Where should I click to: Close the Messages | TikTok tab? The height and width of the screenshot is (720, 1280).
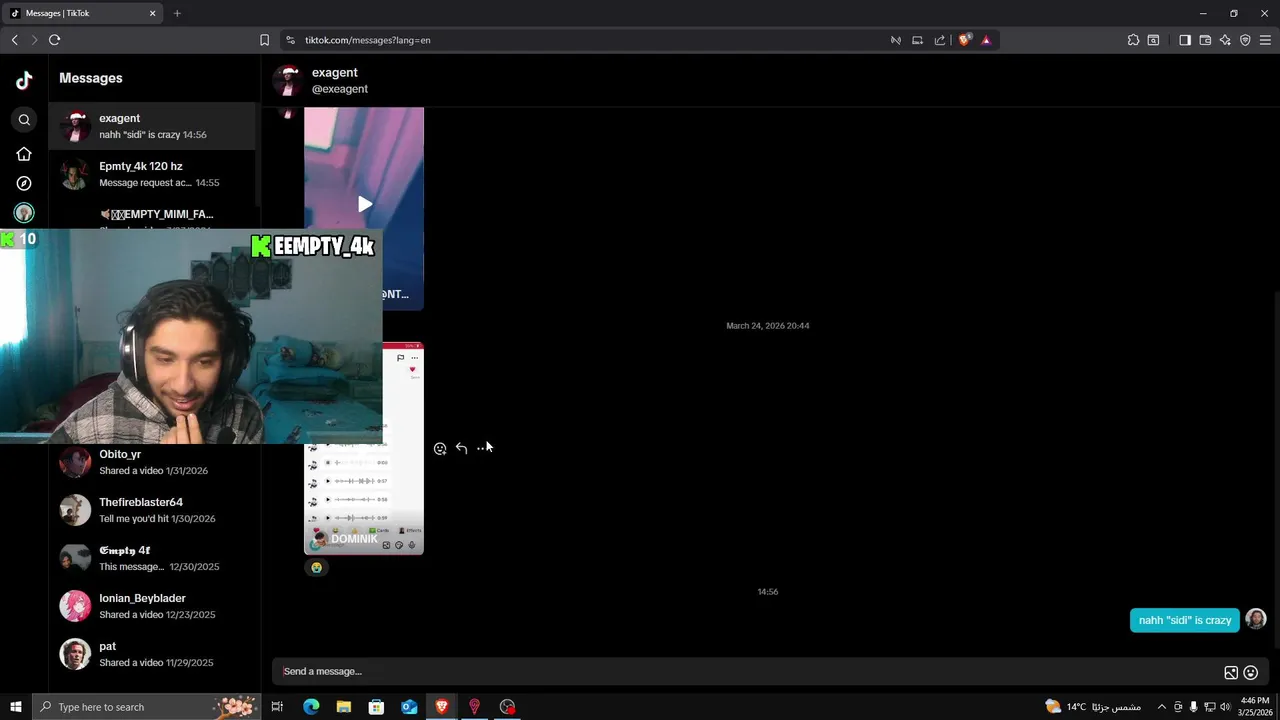[153, 13]
